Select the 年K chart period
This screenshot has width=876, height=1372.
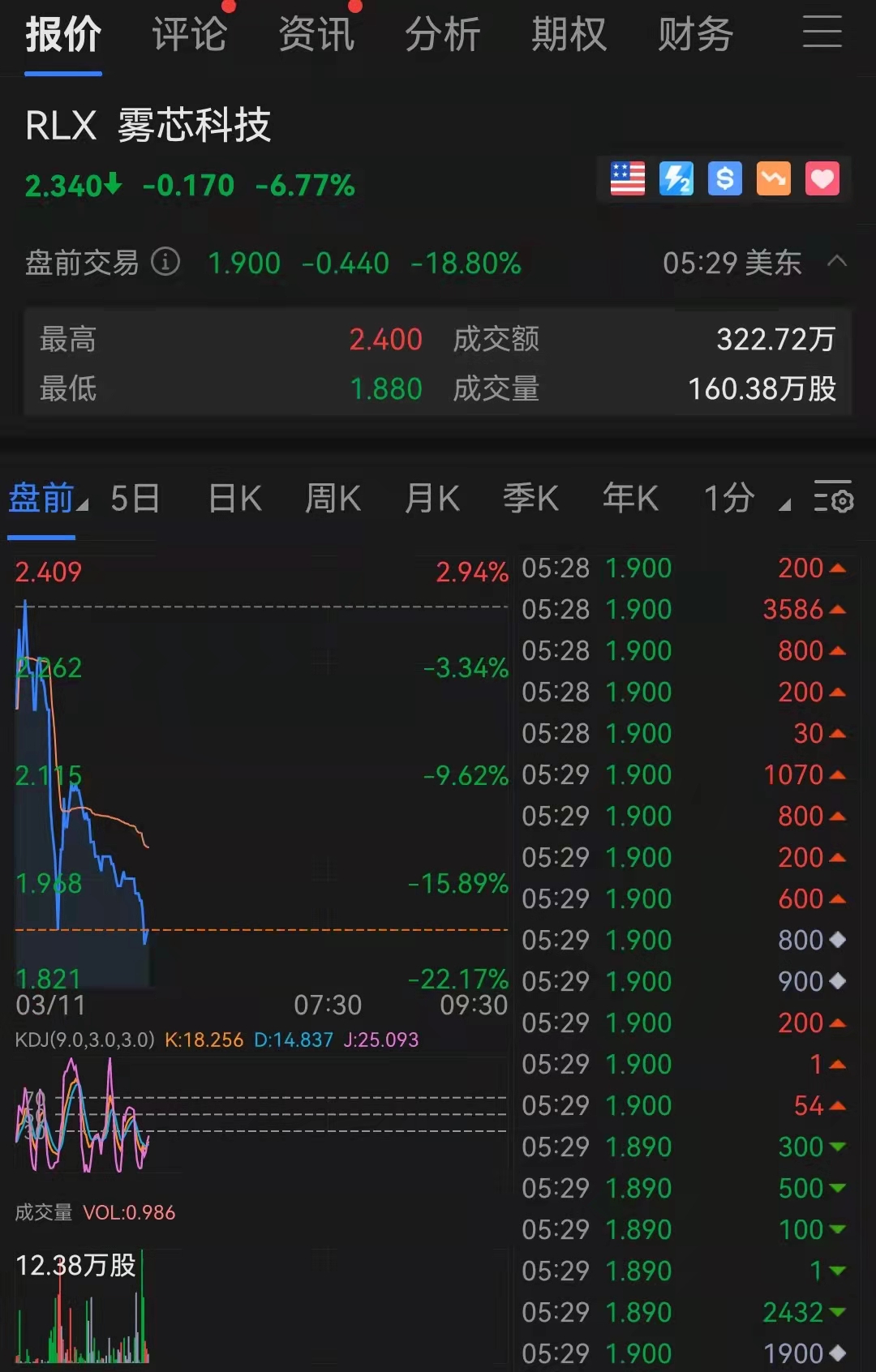[x=630, y=498]
